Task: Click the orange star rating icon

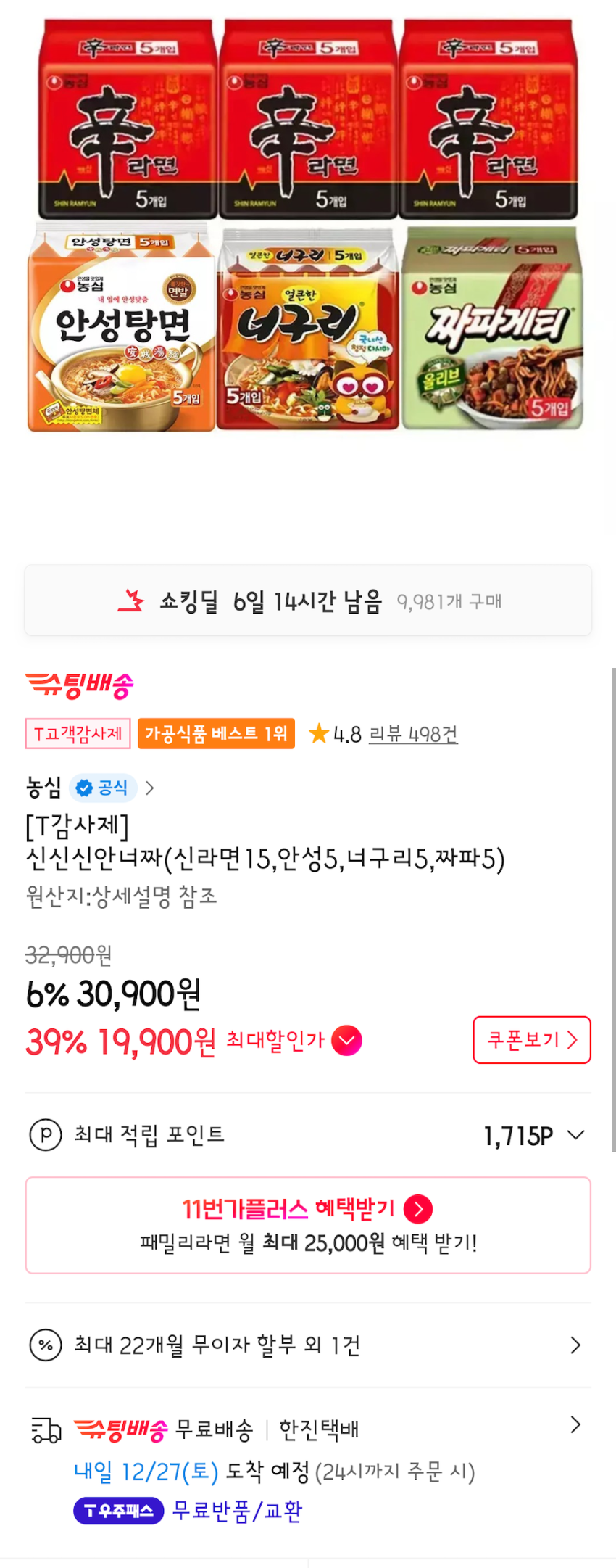Action: [318, 733]
